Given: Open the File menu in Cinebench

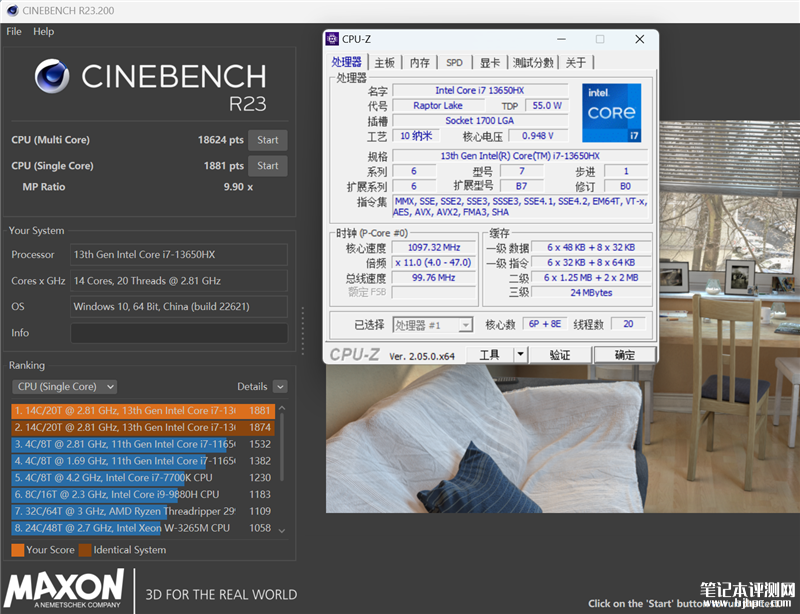Looking at the screenshot, I should [x=14, y=32].
